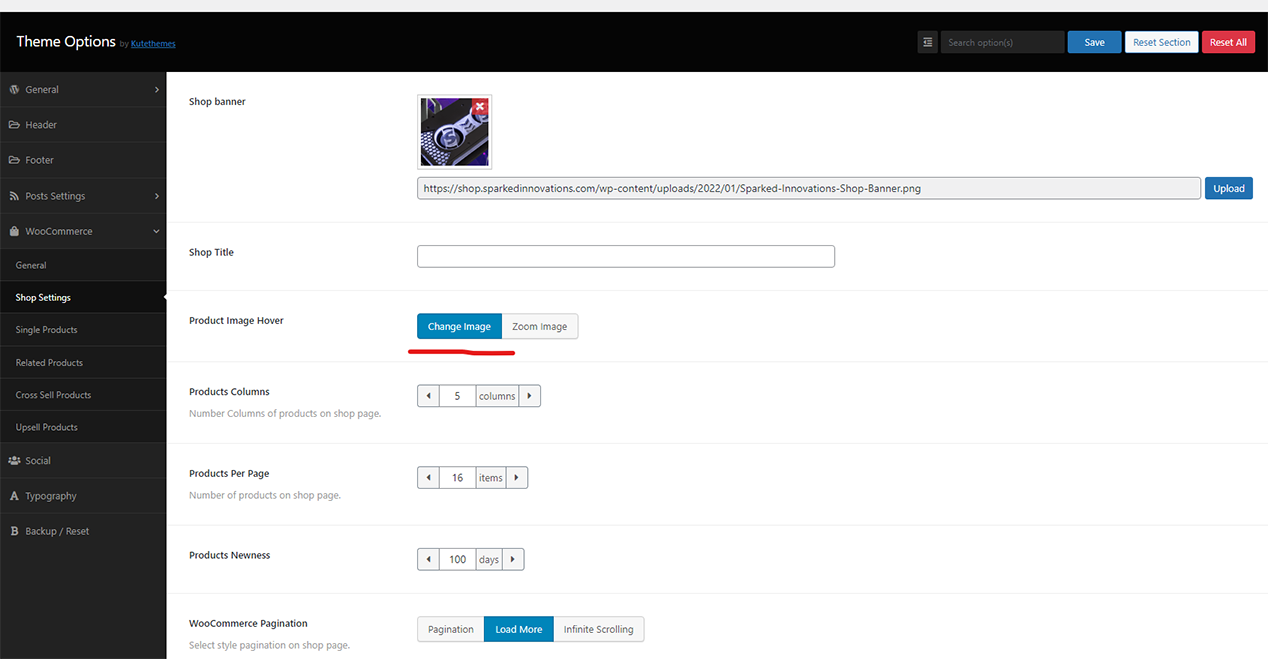Open Upsell Products sub-item

pos(83,427)
